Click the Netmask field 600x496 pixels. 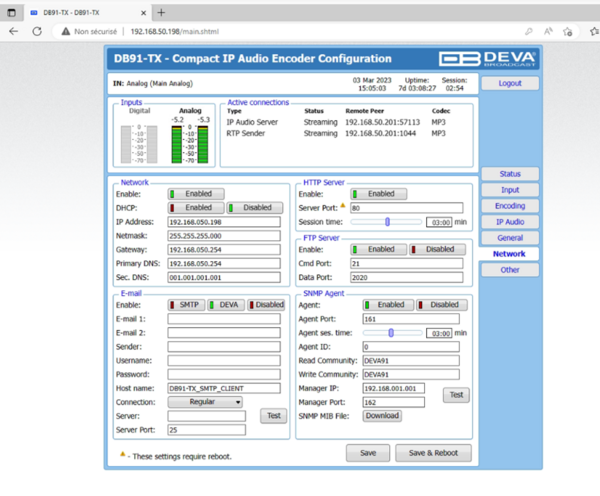point(224,236)
